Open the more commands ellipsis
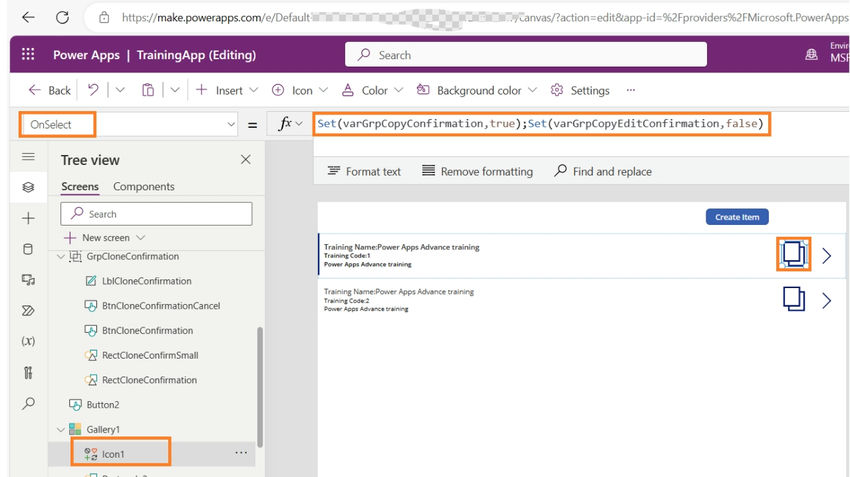The image size is (850, 477). coord(630,90)
